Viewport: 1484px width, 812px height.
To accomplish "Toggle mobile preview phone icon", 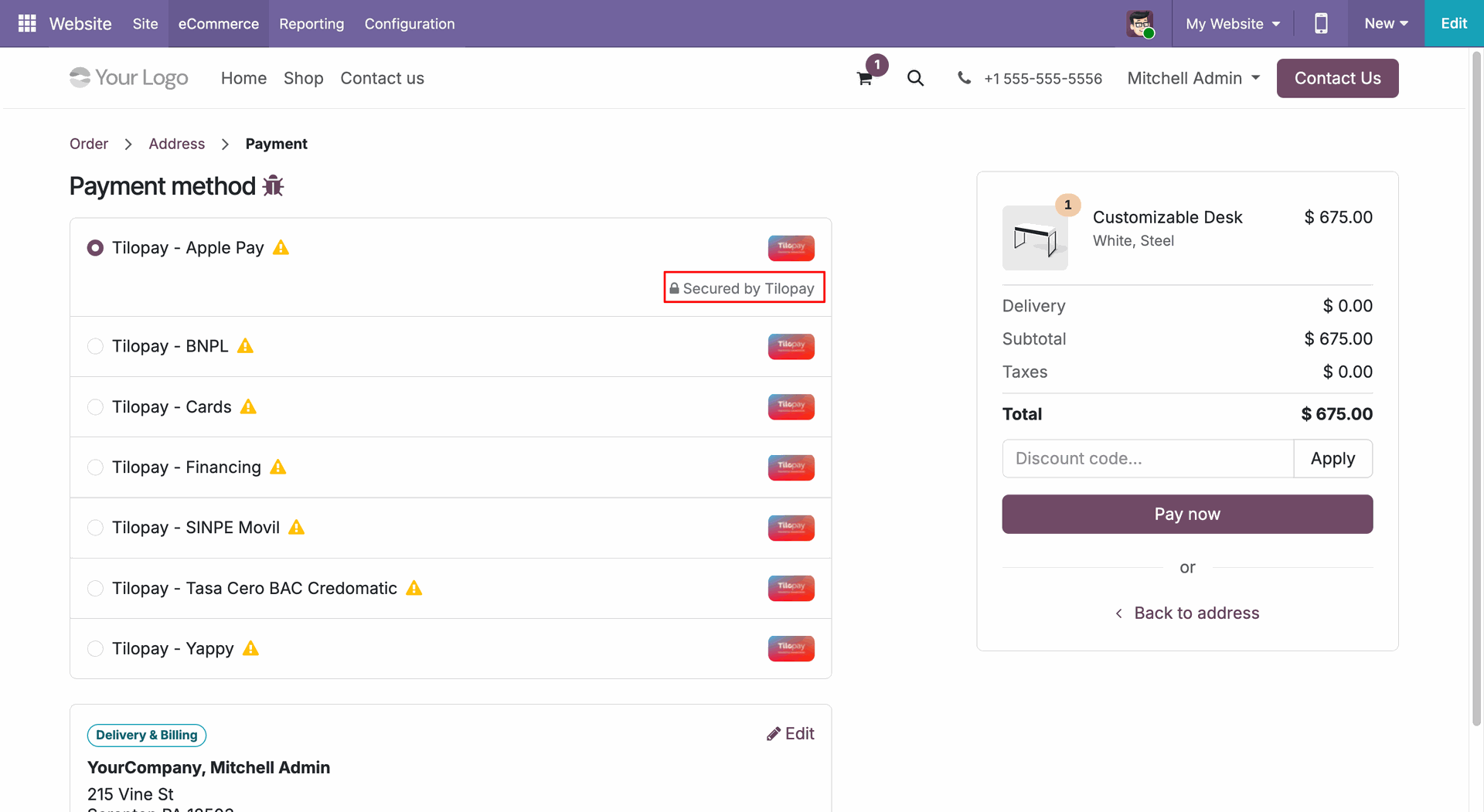I will coord(1321,23).
